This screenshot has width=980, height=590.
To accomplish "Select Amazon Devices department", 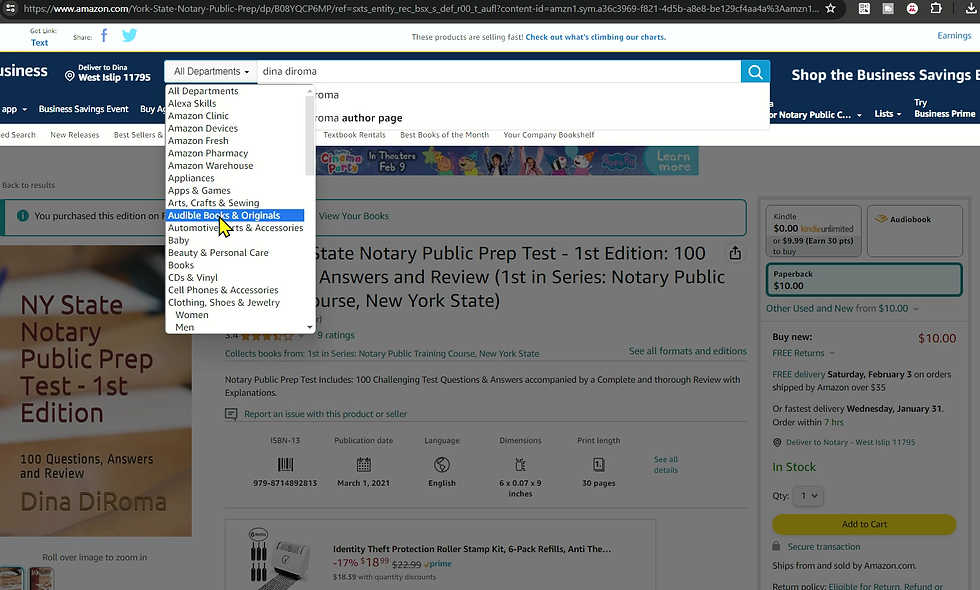I will [202, 128].
